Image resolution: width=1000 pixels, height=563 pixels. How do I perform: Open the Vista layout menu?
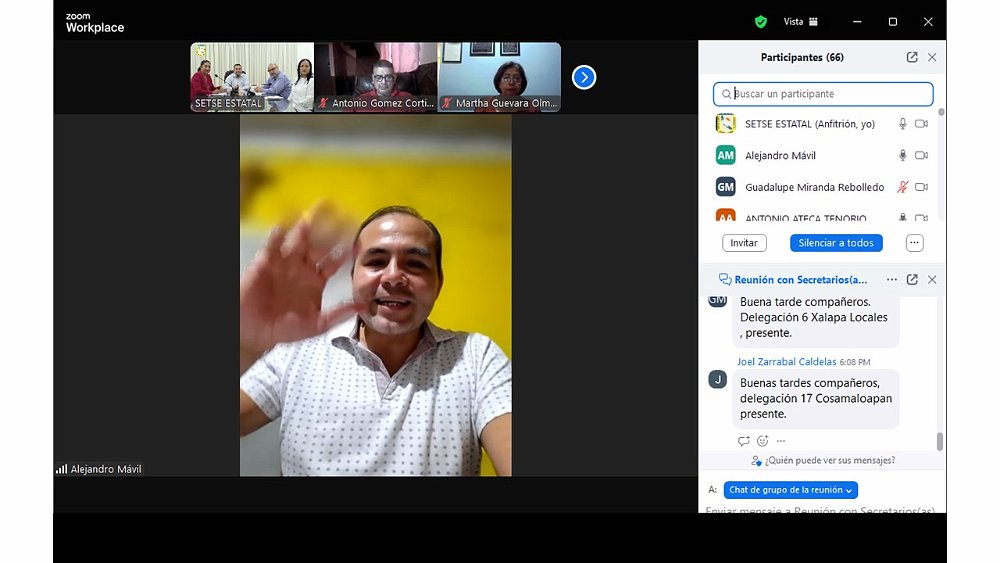[x=800, y=21]
